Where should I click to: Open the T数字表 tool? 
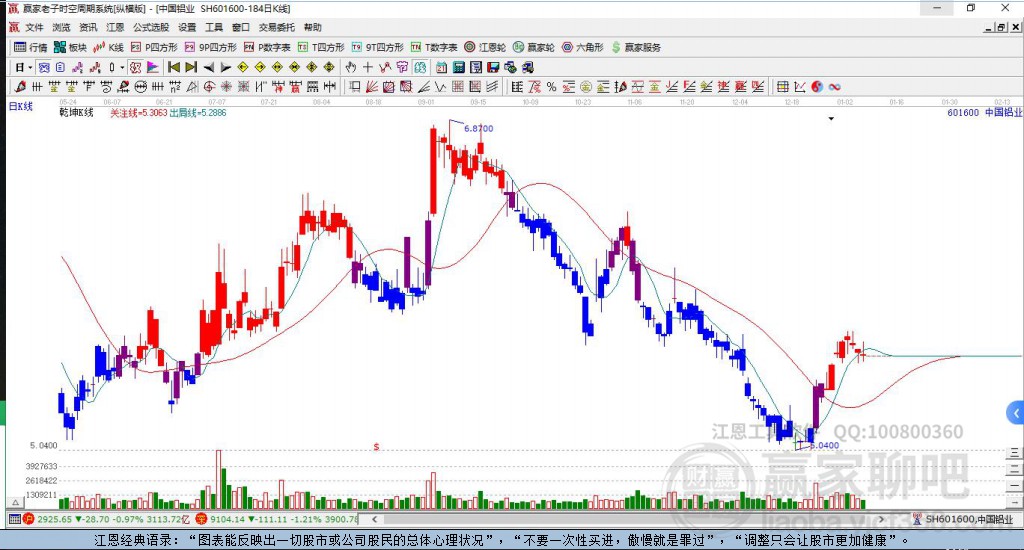[x=434, y=47]
